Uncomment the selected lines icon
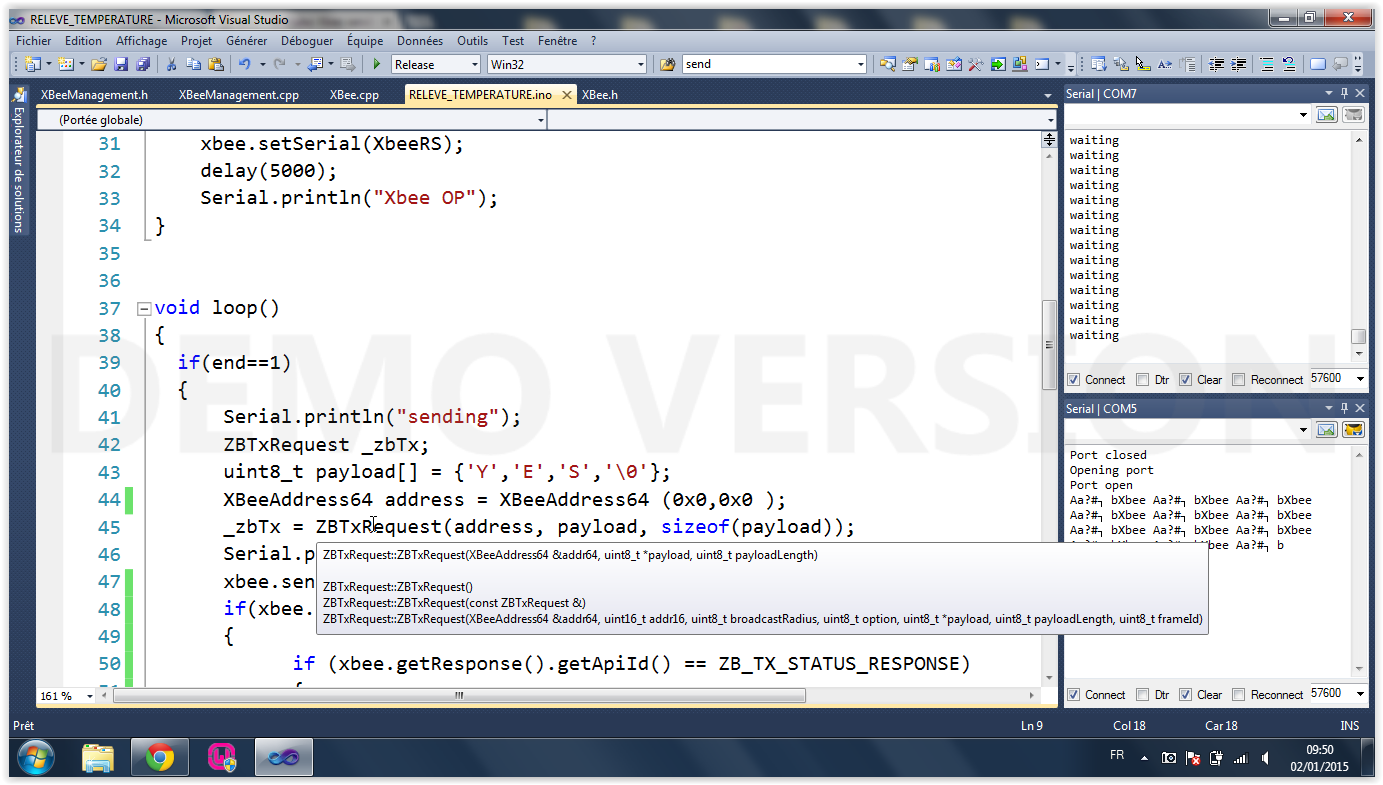 click(1289, 64)
